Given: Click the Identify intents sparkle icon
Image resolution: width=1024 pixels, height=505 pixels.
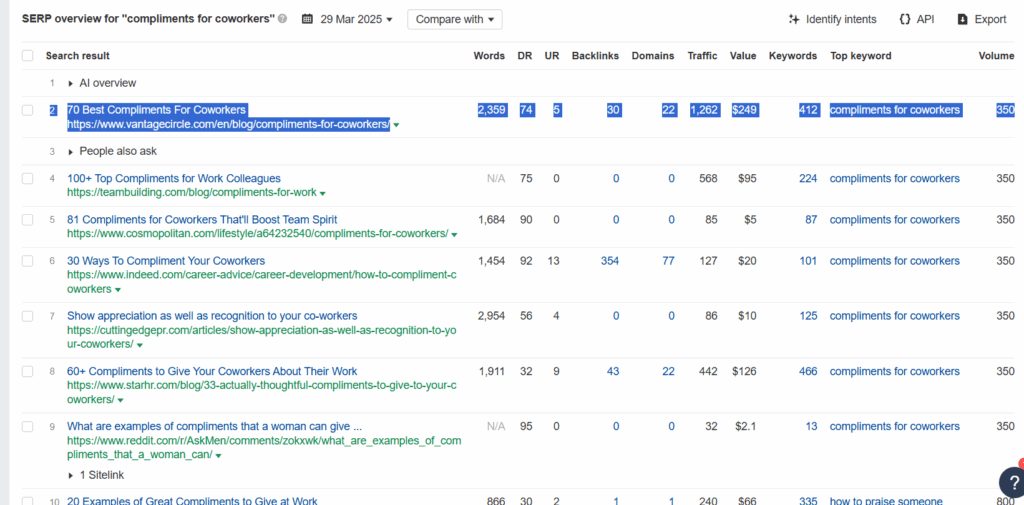Looking at the screenshot, I should point(794,19).
